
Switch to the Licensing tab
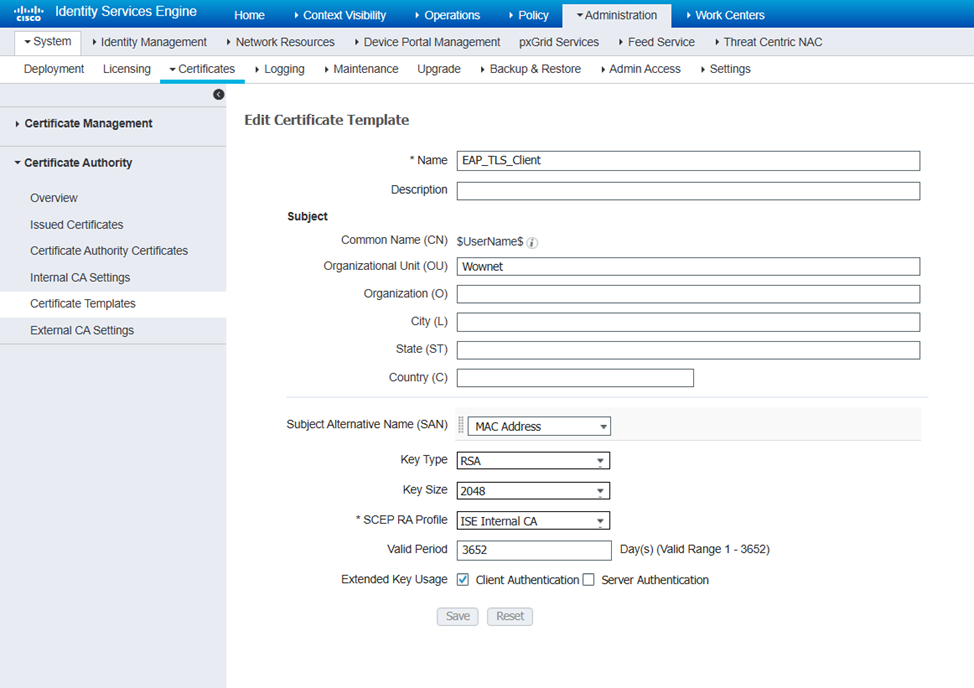click(127, 69)
